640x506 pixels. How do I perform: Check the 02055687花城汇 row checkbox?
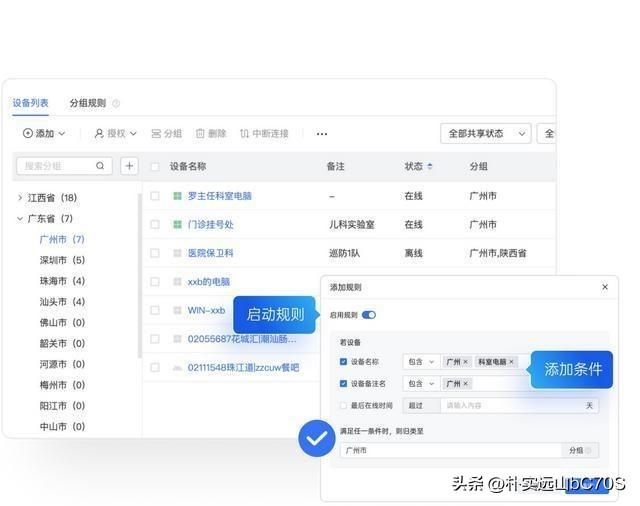click(x=155, y=339)
